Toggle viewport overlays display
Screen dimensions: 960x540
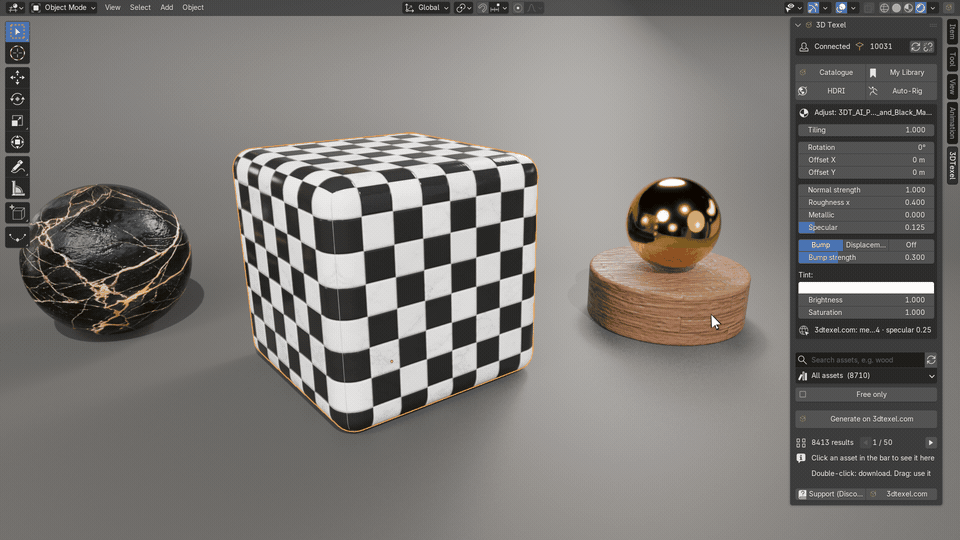pyautogui.click(x=841, y=8)
